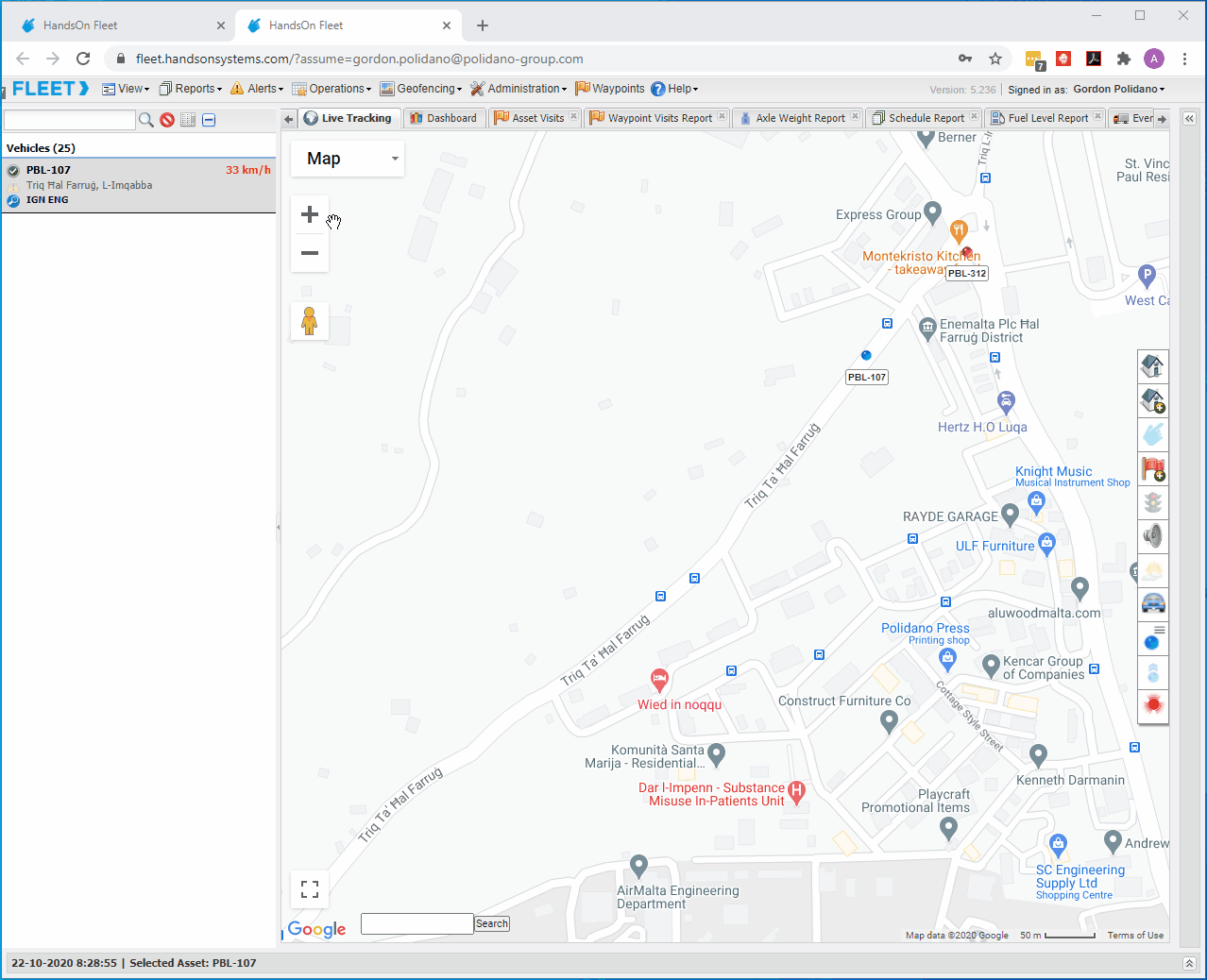Click the Street View pegman icon

(x=310, y=321)
